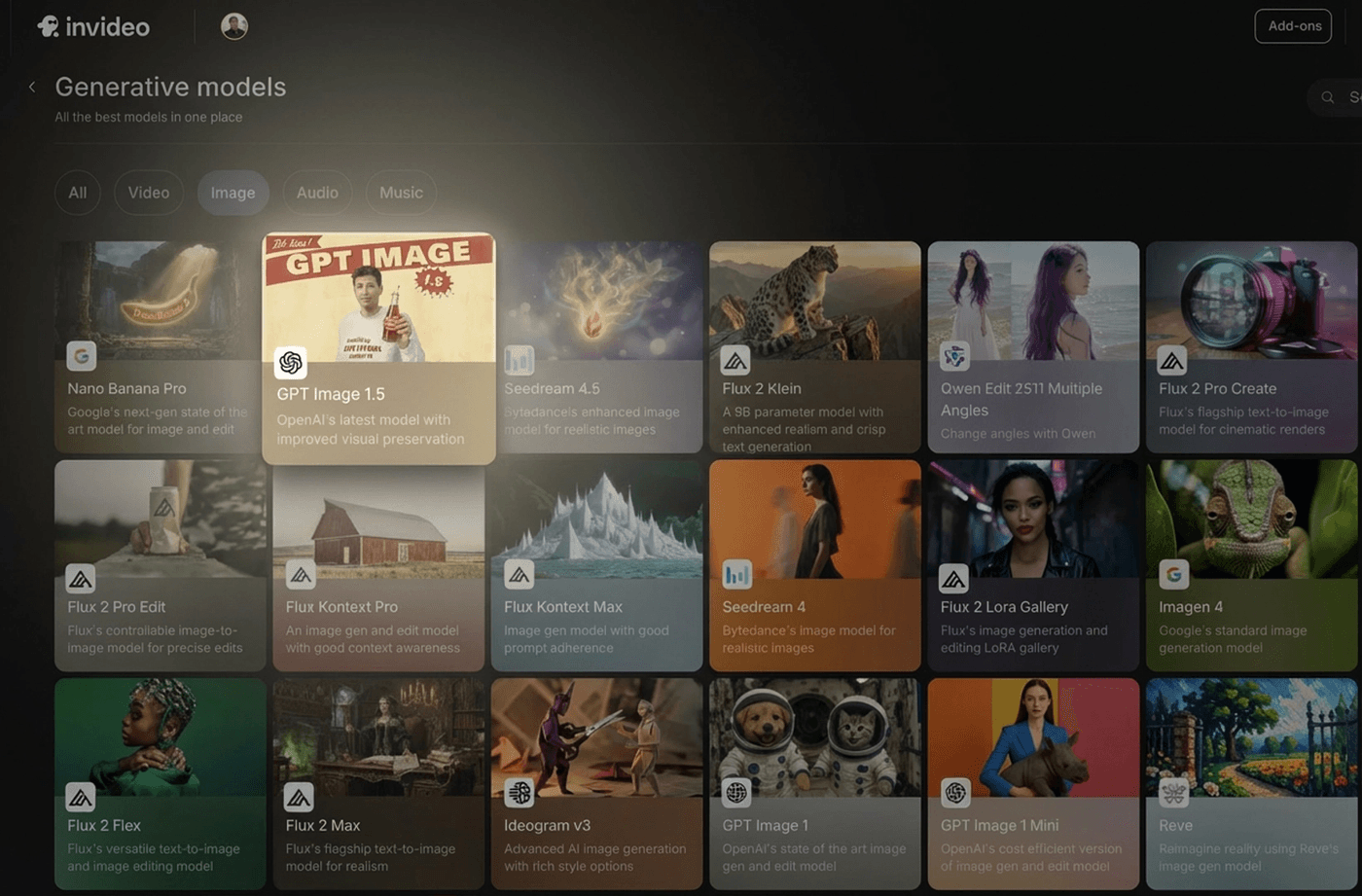Click the OpenAI icon on GPT Image 1.5
This screenshot has height=896, width=1362.
[290, 363]
